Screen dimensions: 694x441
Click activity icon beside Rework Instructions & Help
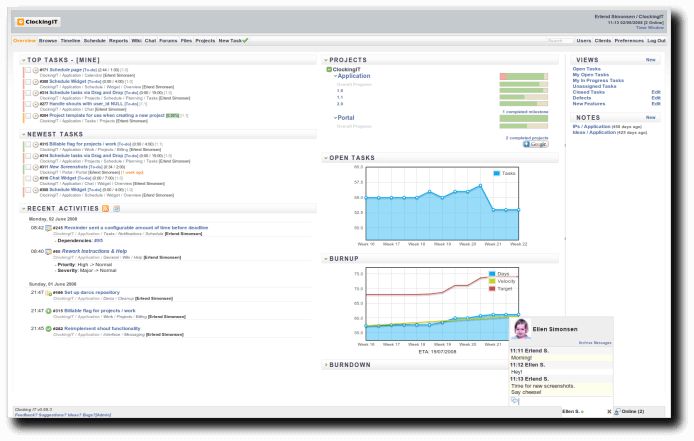pos(48,251)
